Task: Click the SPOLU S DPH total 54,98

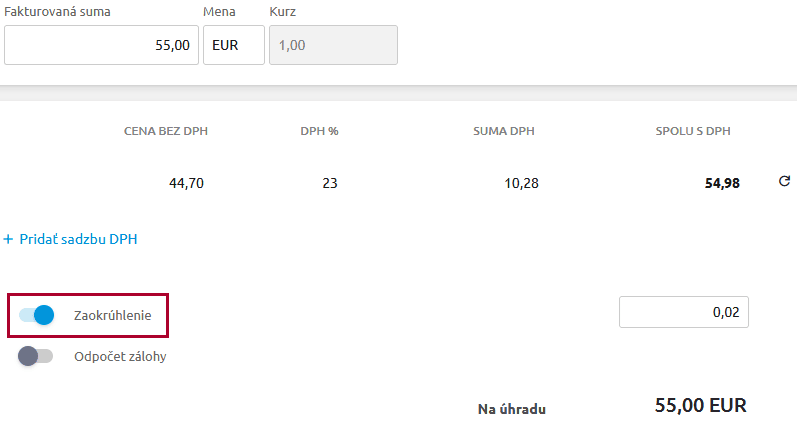Action: pyautogui.click(x=719, y=183)
